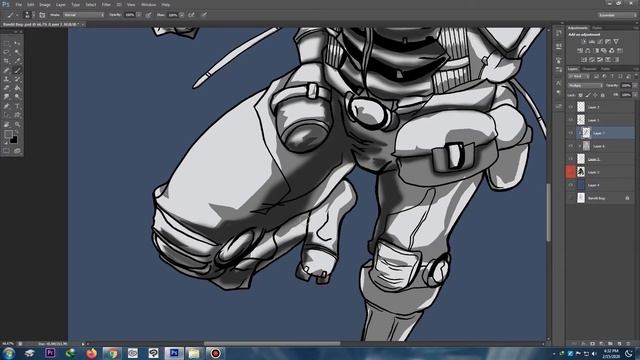Open the layer filter kind dropdown

(579, 76)
